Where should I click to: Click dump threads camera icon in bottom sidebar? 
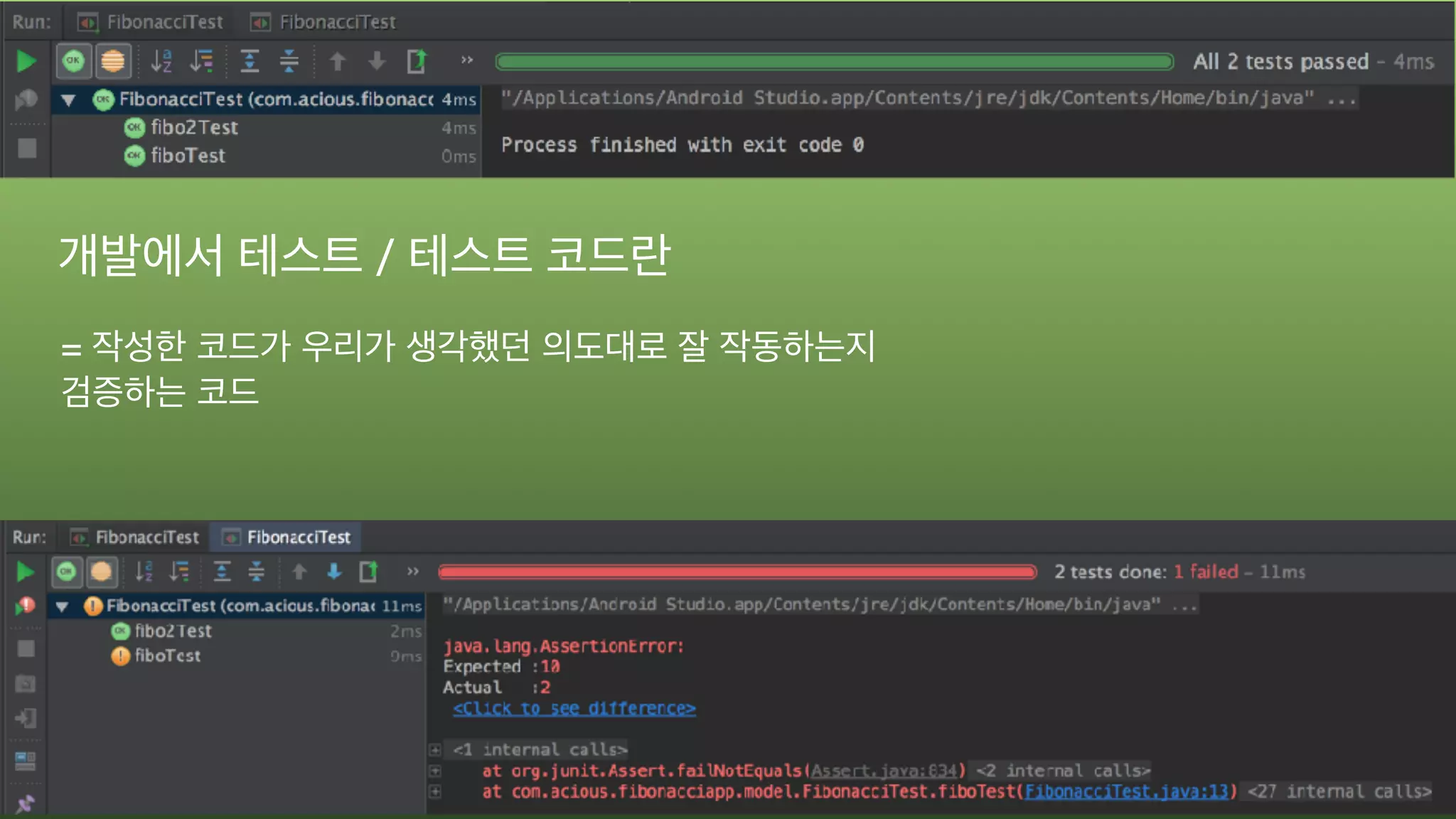pos(26,684)
